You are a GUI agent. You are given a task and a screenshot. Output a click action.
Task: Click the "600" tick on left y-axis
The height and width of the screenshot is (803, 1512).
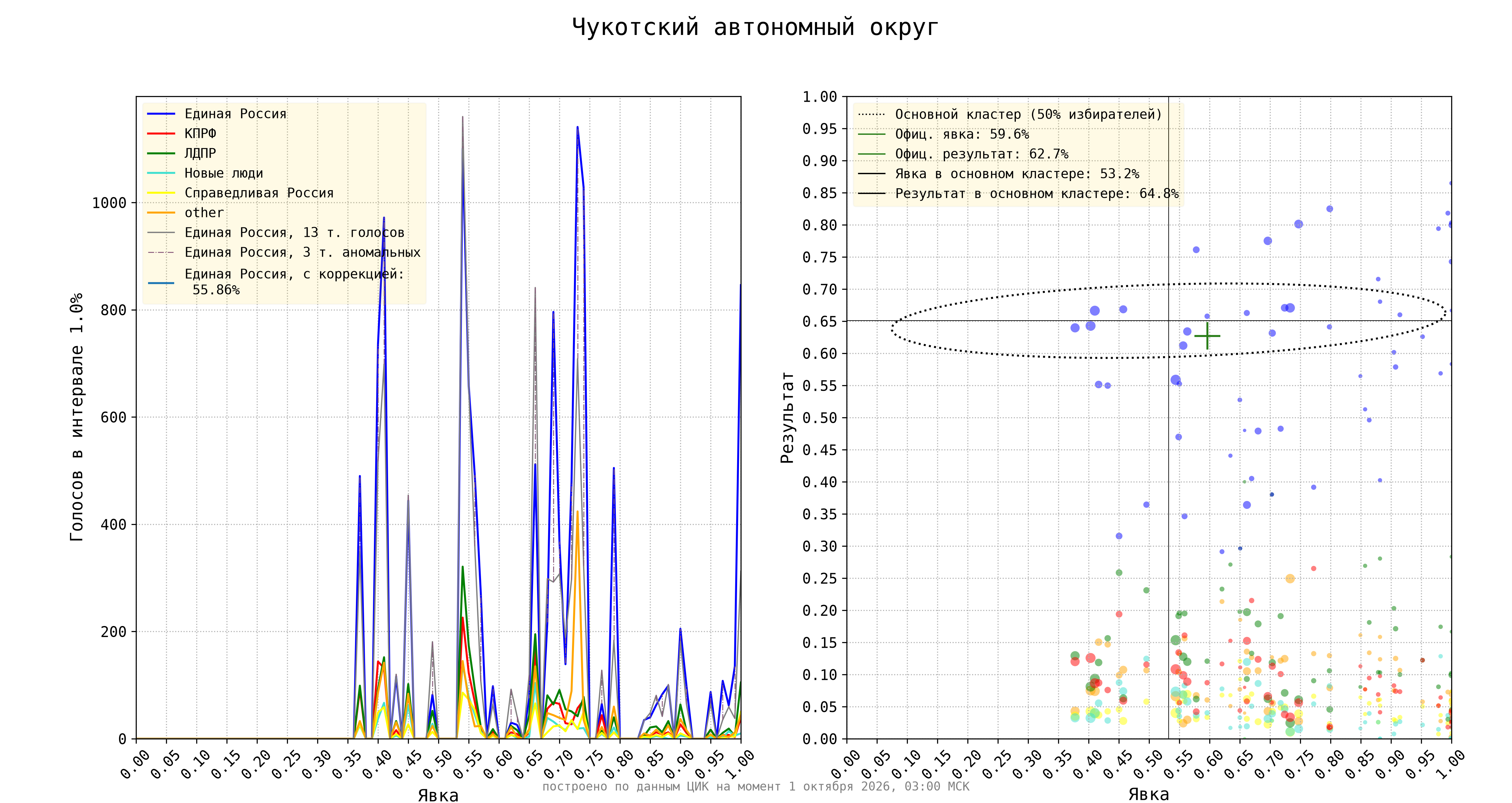[113, 417]
